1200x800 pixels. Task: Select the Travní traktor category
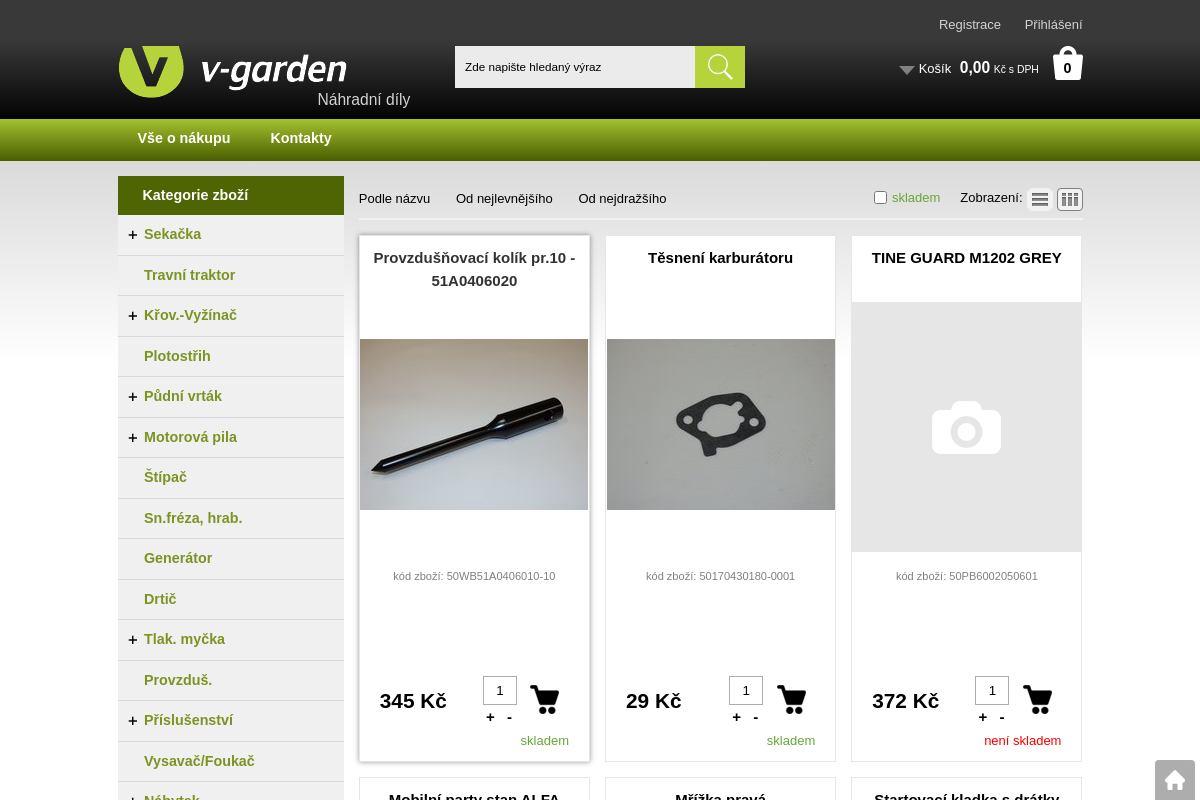coord(190,275)
